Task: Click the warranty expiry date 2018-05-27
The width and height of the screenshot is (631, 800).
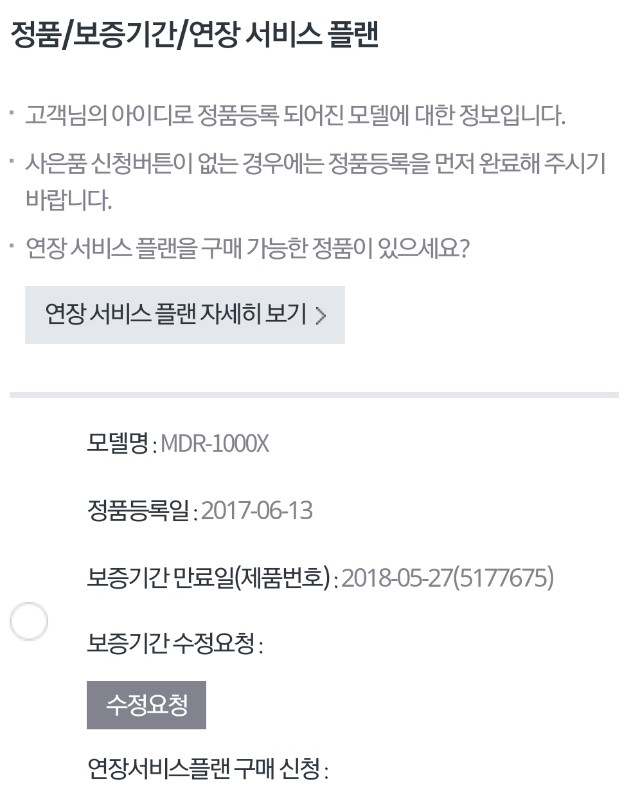Action: pos(397,578)
